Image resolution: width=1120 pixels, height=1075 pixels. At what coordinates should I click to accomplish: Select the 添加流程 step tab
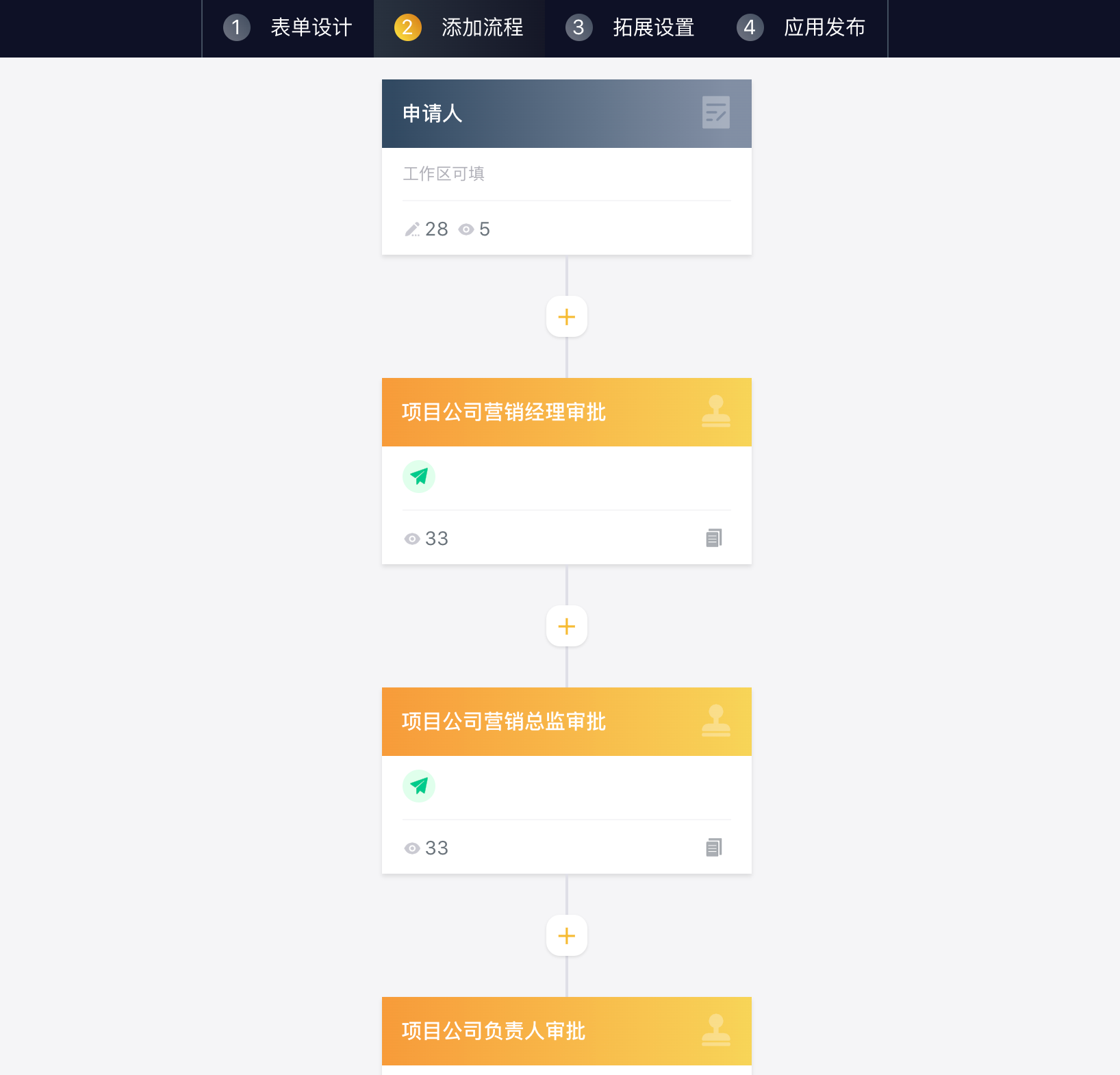(x=459, y=28)
